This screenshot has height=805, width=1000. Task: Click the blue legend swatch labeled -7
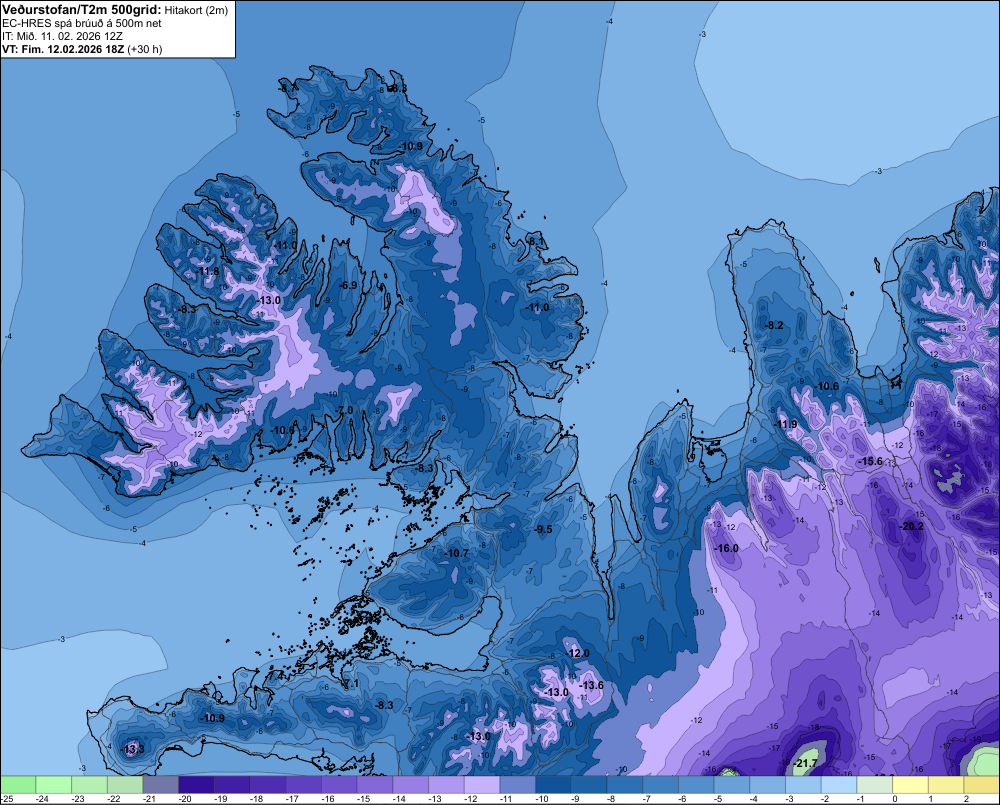click(661, 784)
